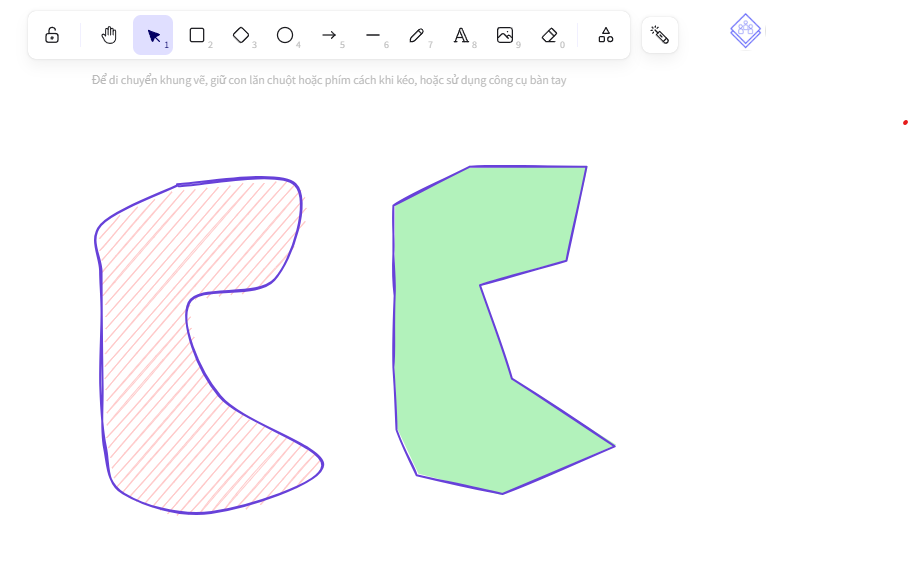Viewport: 909px width, 562px height.
Task: Pick the freehand Pencil tool
Action: (x=416, y=35)
